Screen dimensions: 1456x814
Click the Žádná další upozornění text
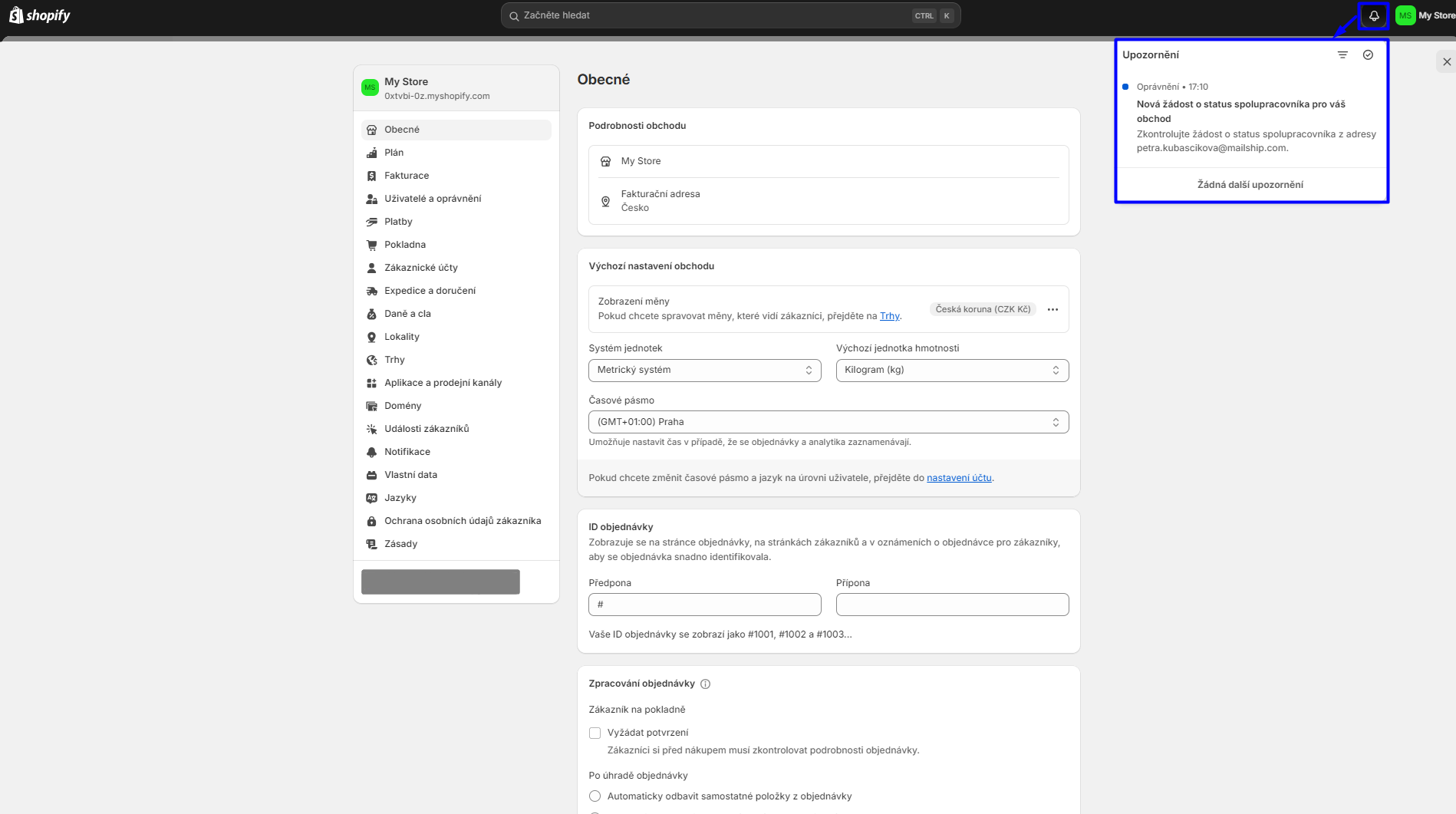click(1250, 185)
